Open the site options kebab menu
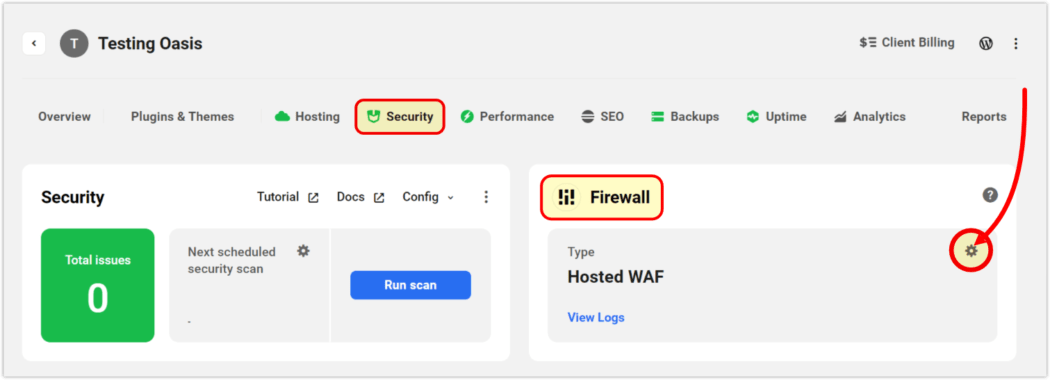This screenshot has height=380, width=1050. pos(1016,44)
